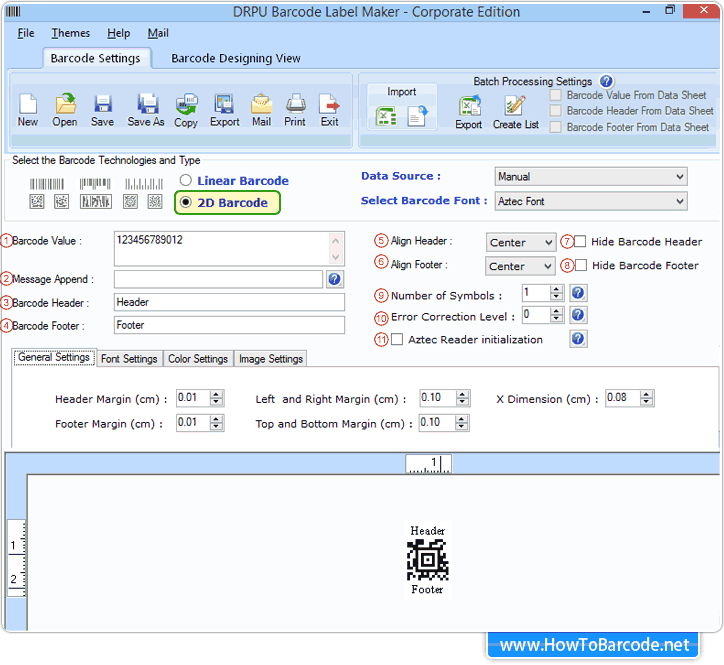Click the middle linear barcode sample icon

pos(95,184)
